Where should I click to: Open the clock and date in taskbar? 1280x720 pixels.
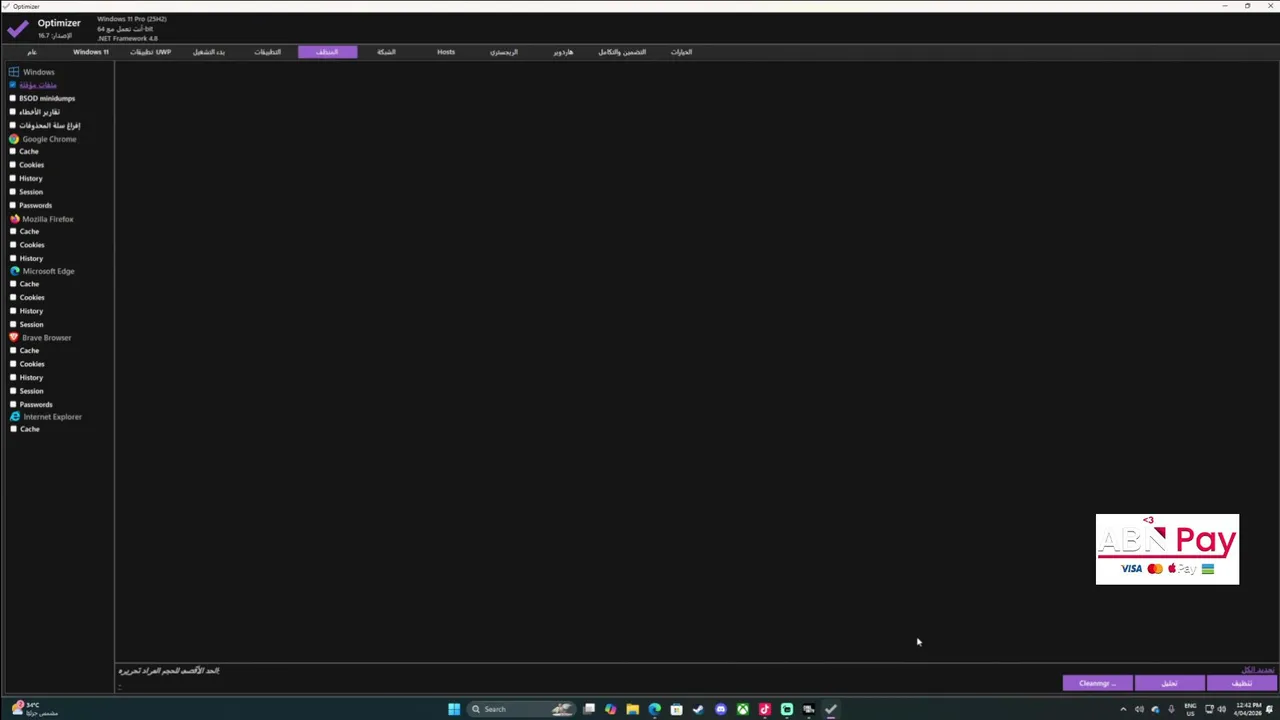tap(1249, 709)
